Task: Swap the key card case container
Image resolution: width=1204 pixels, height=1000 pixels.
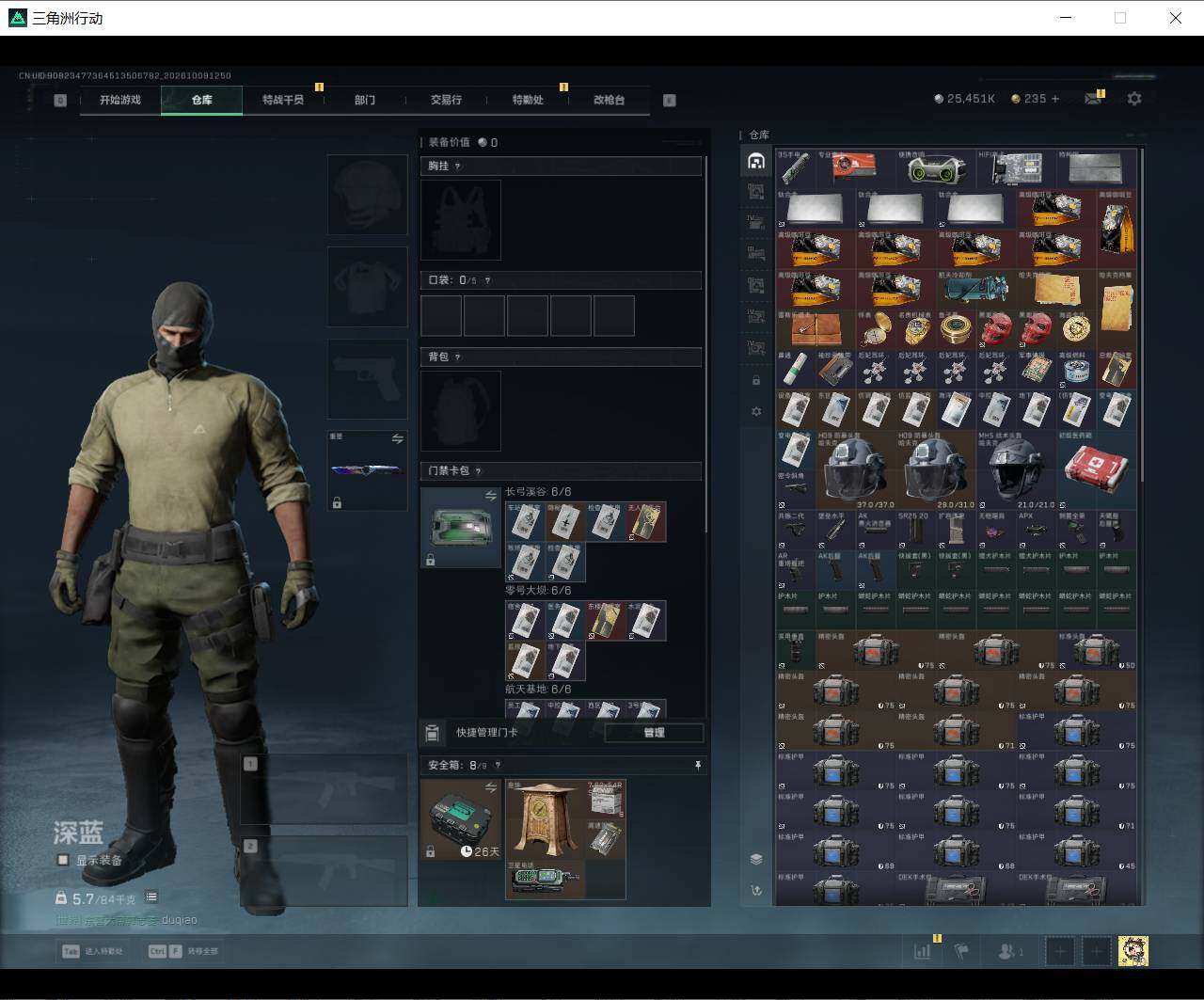Action: click(x=490, y=496)
